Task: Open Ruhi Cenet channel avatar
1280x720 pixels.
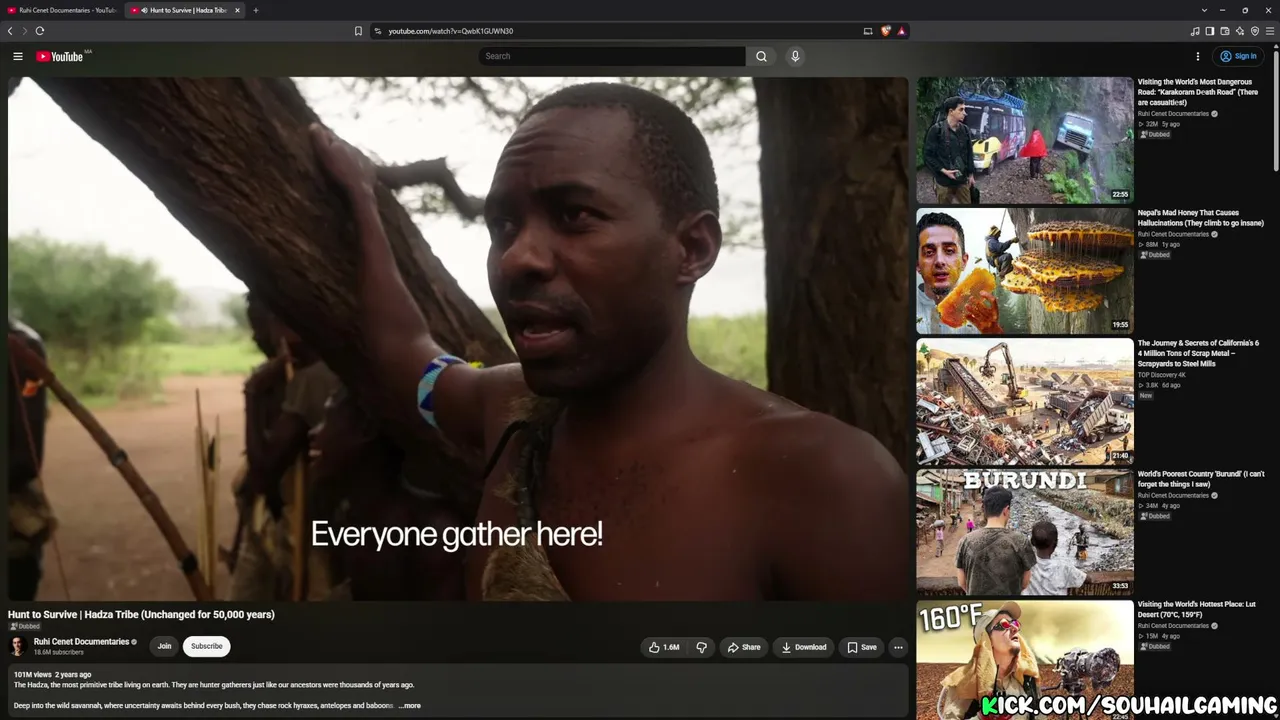Action: (x=18, y=646)
